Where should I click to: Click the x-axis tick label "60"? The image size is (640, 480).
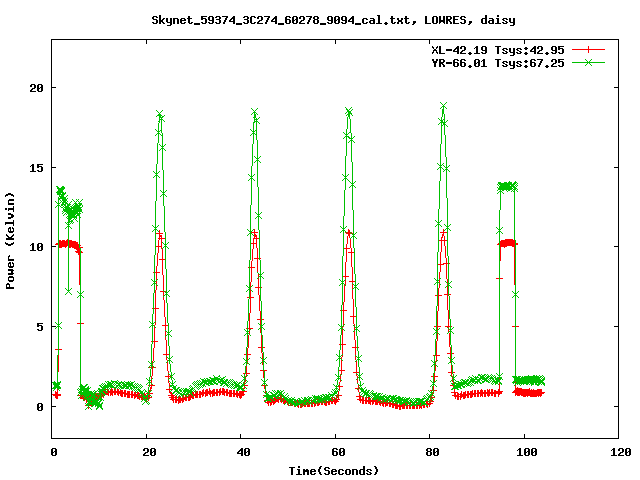[338, 452]
